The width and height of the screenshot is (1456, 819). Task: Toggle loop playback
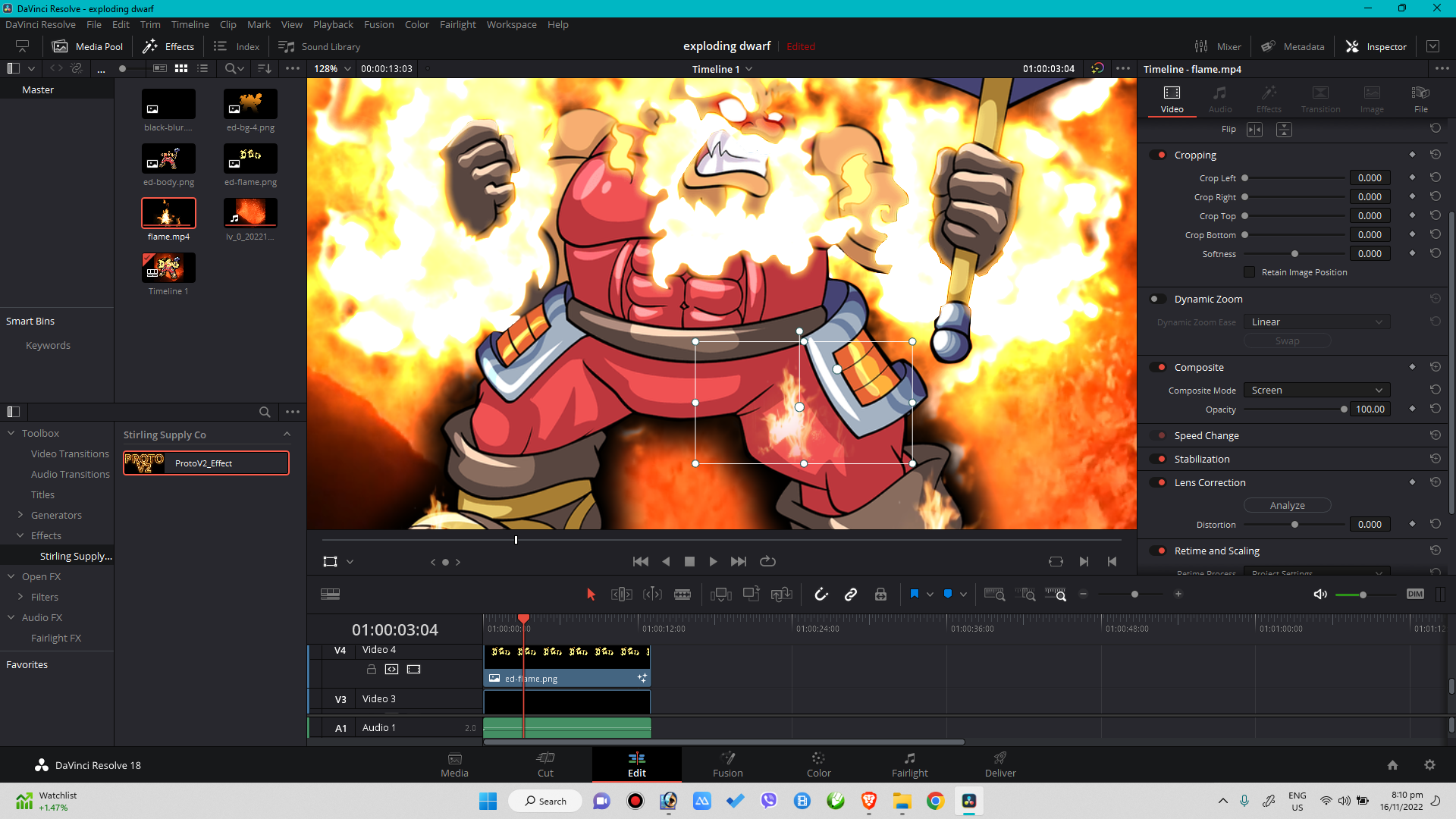767,562
